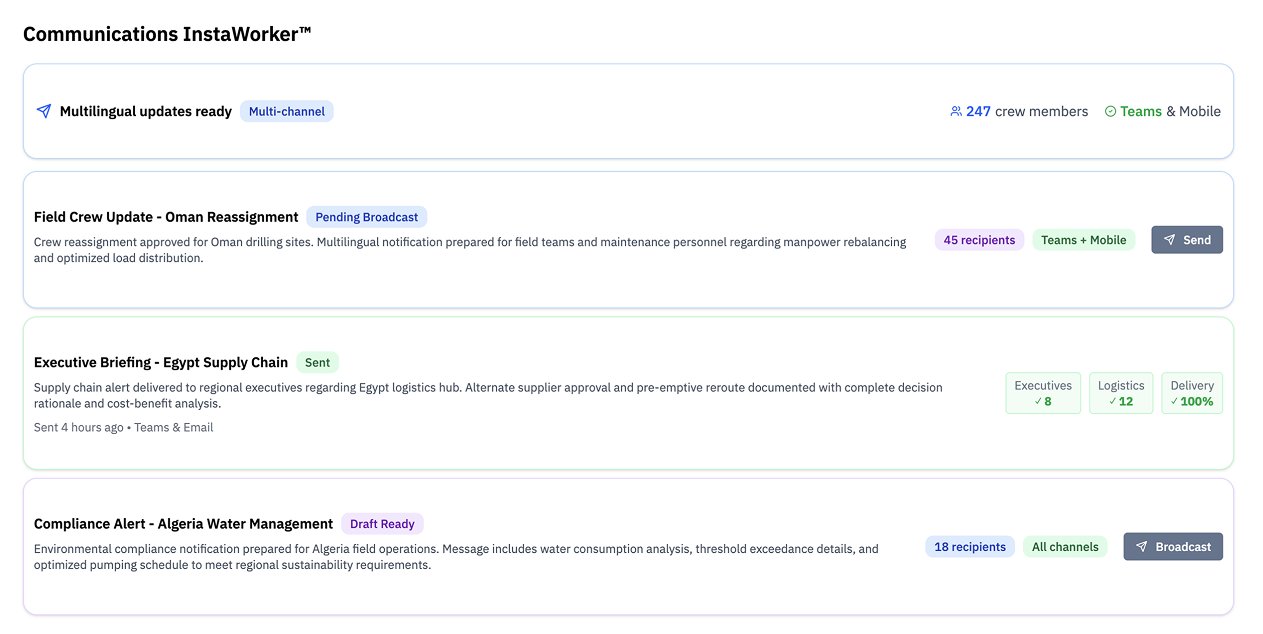Open the Delivery 100% stat box
Viewport: 1263px width, 634px height.
[1191, 393]
